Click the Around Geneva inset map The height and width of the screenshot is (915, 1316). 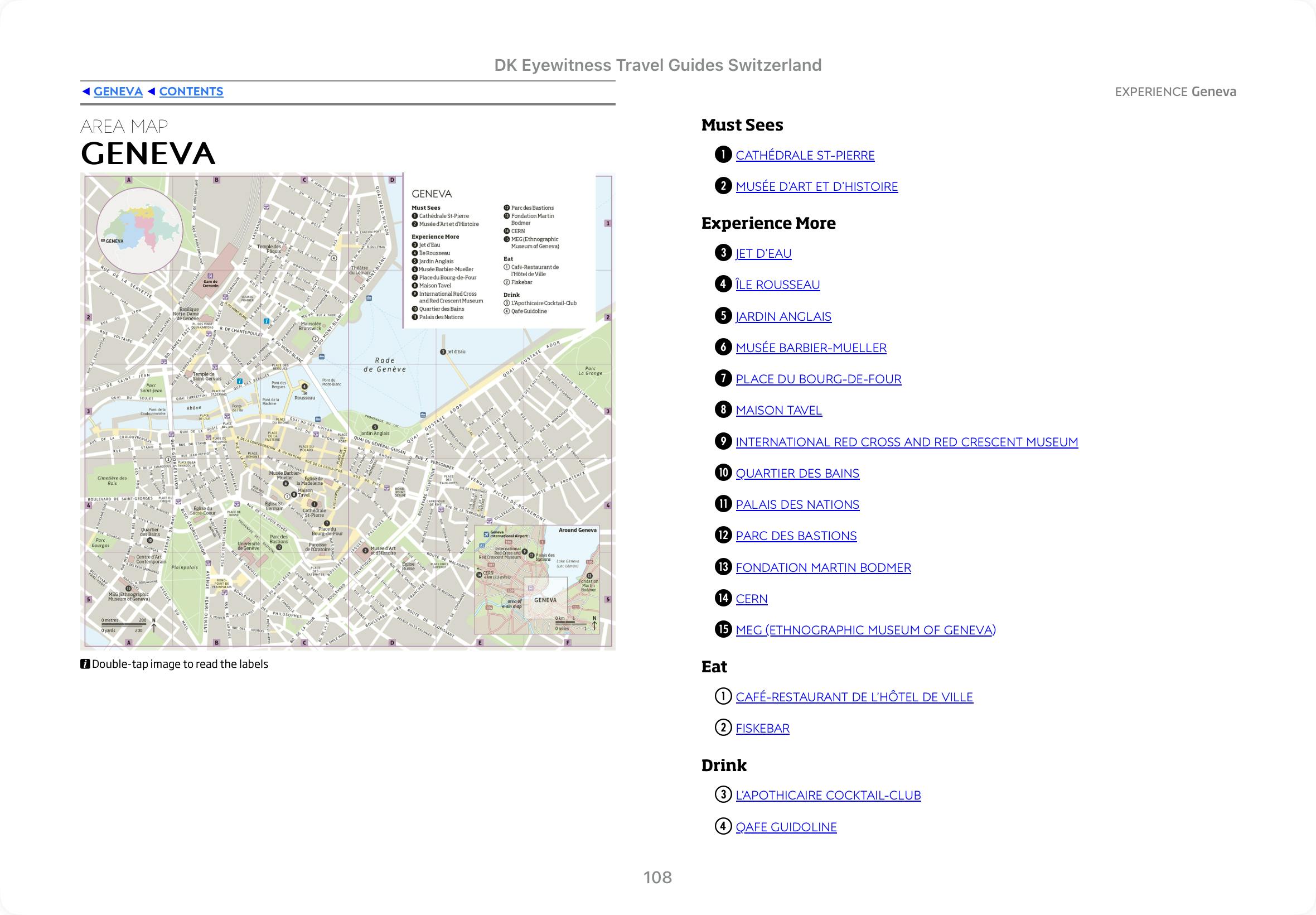pyautogui.click(x=538, y=579)
